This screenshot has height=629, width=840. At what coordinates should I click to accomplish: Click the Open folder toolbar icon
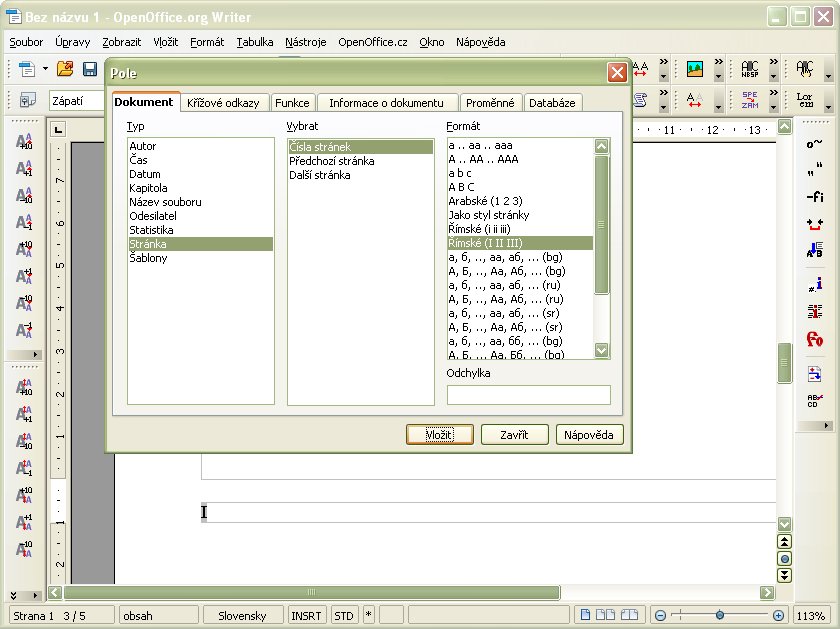click(65, 69)
